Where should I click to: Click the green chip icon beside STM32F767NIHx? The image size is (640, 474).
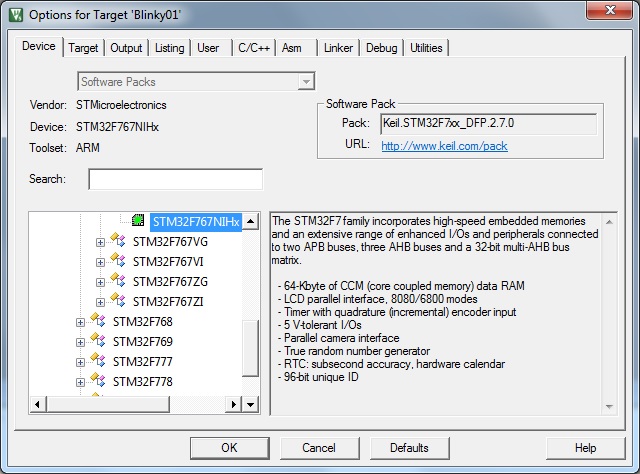[138, 220]
